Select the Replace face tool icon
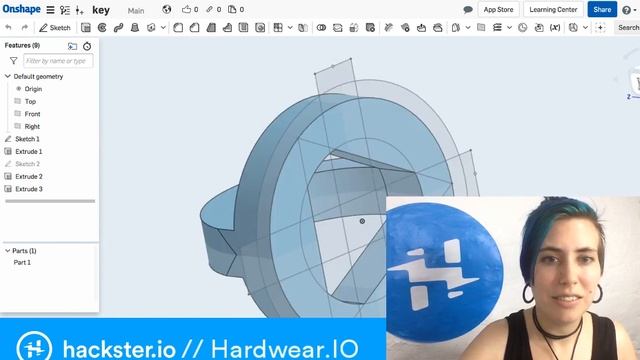This screenshot has width=640, height=360. [438, 28]
